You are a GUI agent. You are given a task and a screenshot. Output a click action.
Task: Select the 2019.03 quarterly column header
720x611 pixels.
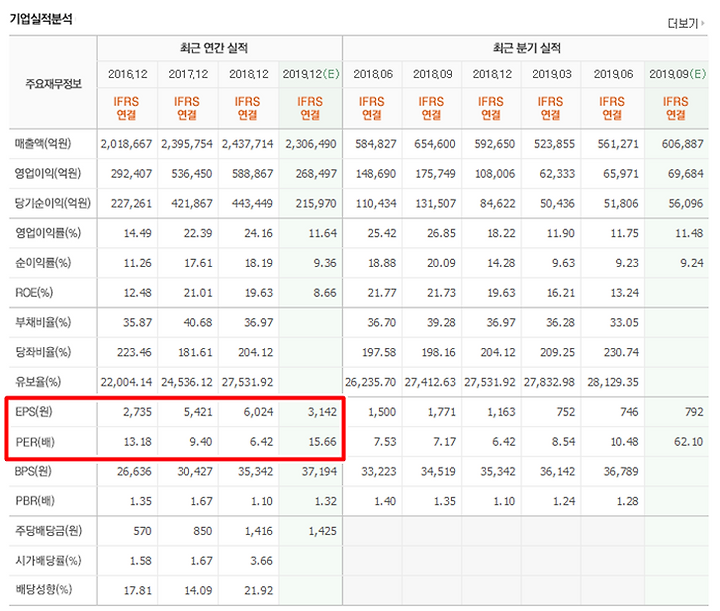pyautogui.click(x=551, y=74)
